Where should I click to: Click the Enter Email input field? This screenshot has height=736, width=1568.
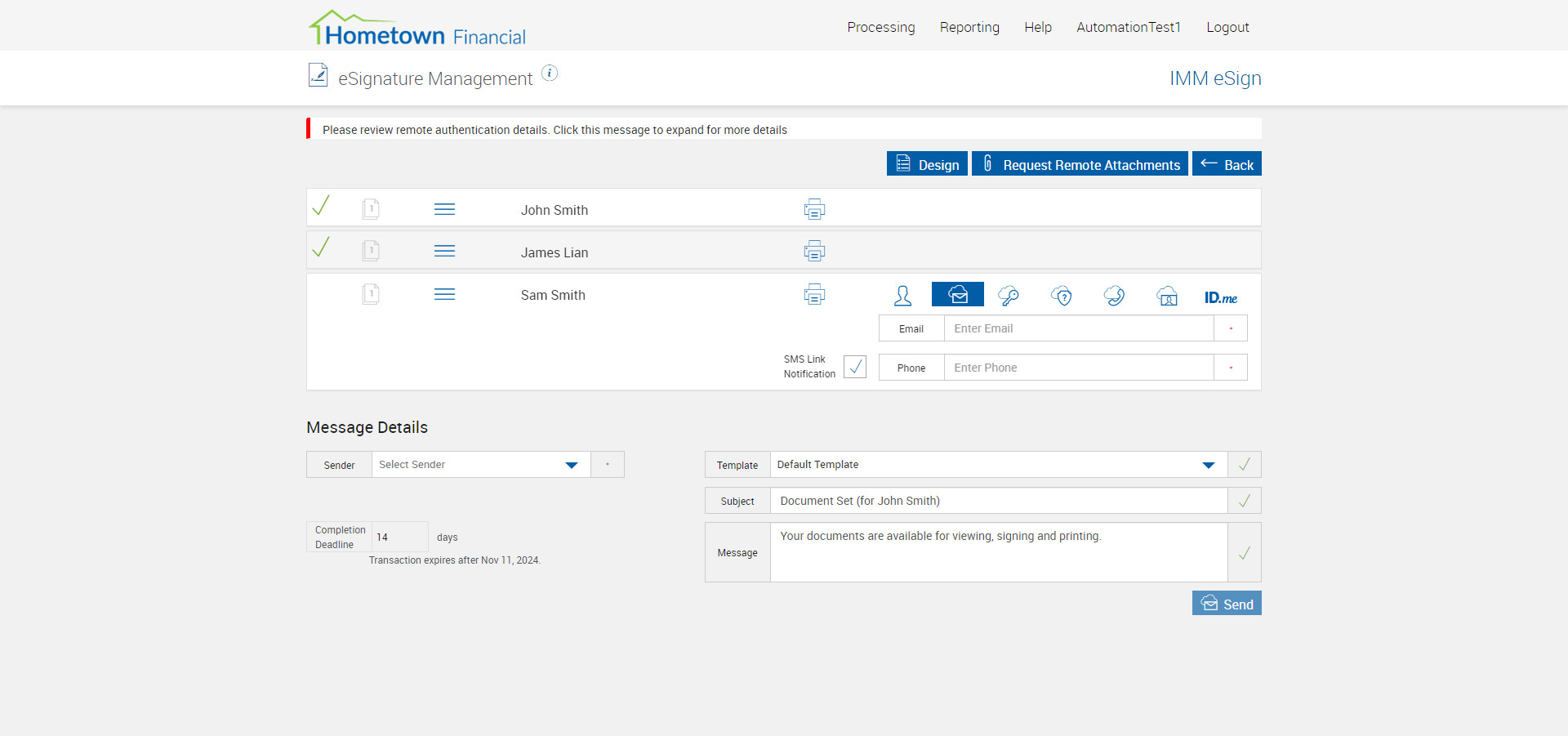(1078, 328)
